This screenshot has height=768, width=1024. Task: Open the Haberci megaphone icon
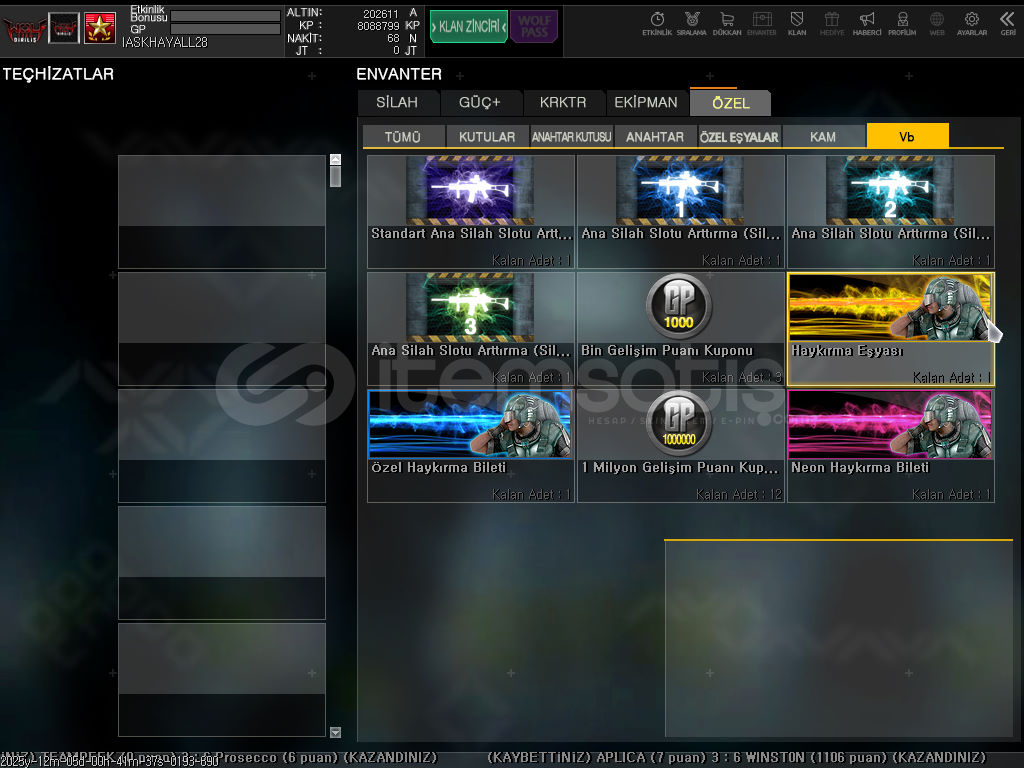click(x=867, y=23)
